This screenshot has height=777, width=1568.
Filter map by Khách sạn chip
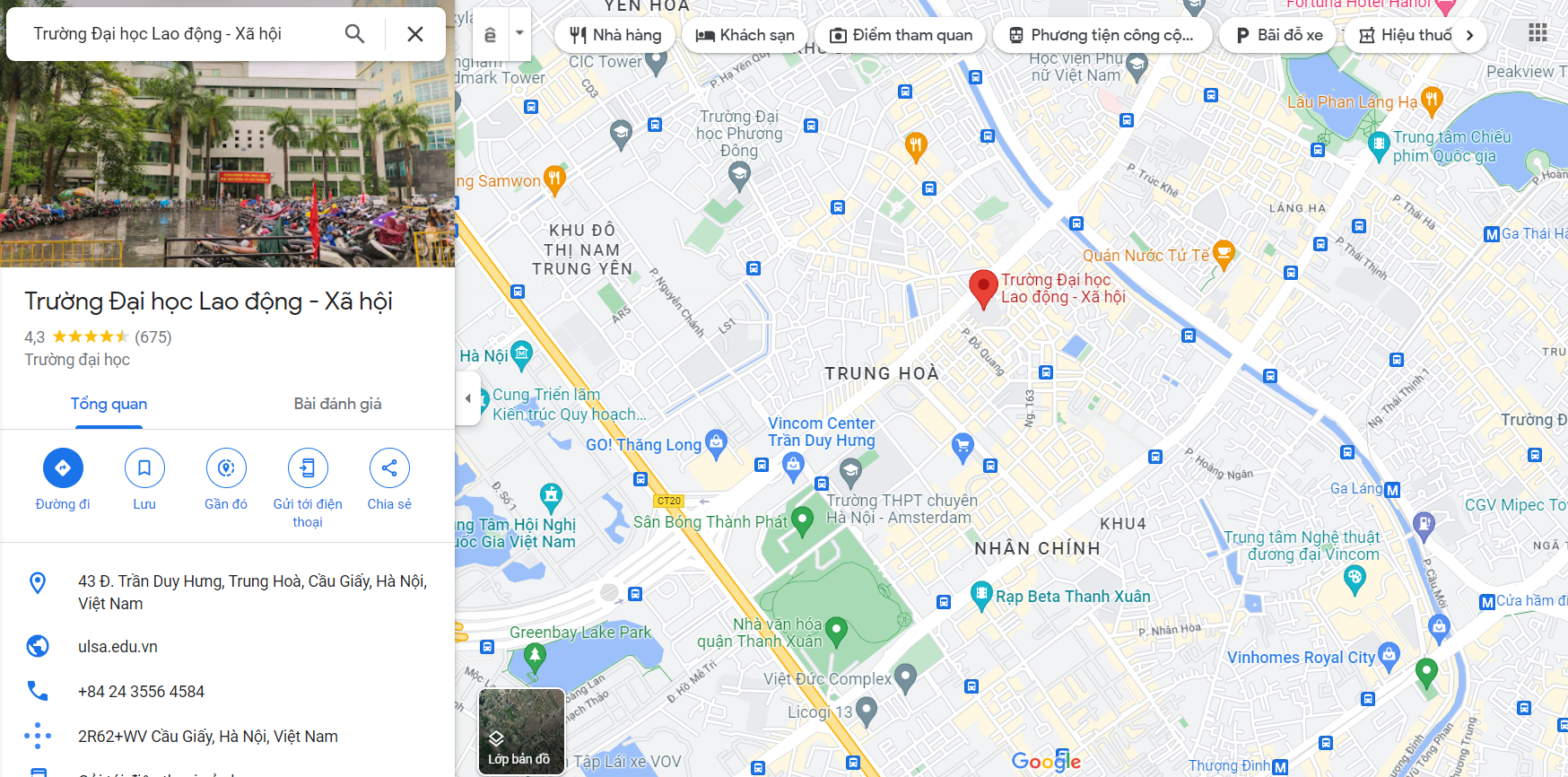pos(745,35)
